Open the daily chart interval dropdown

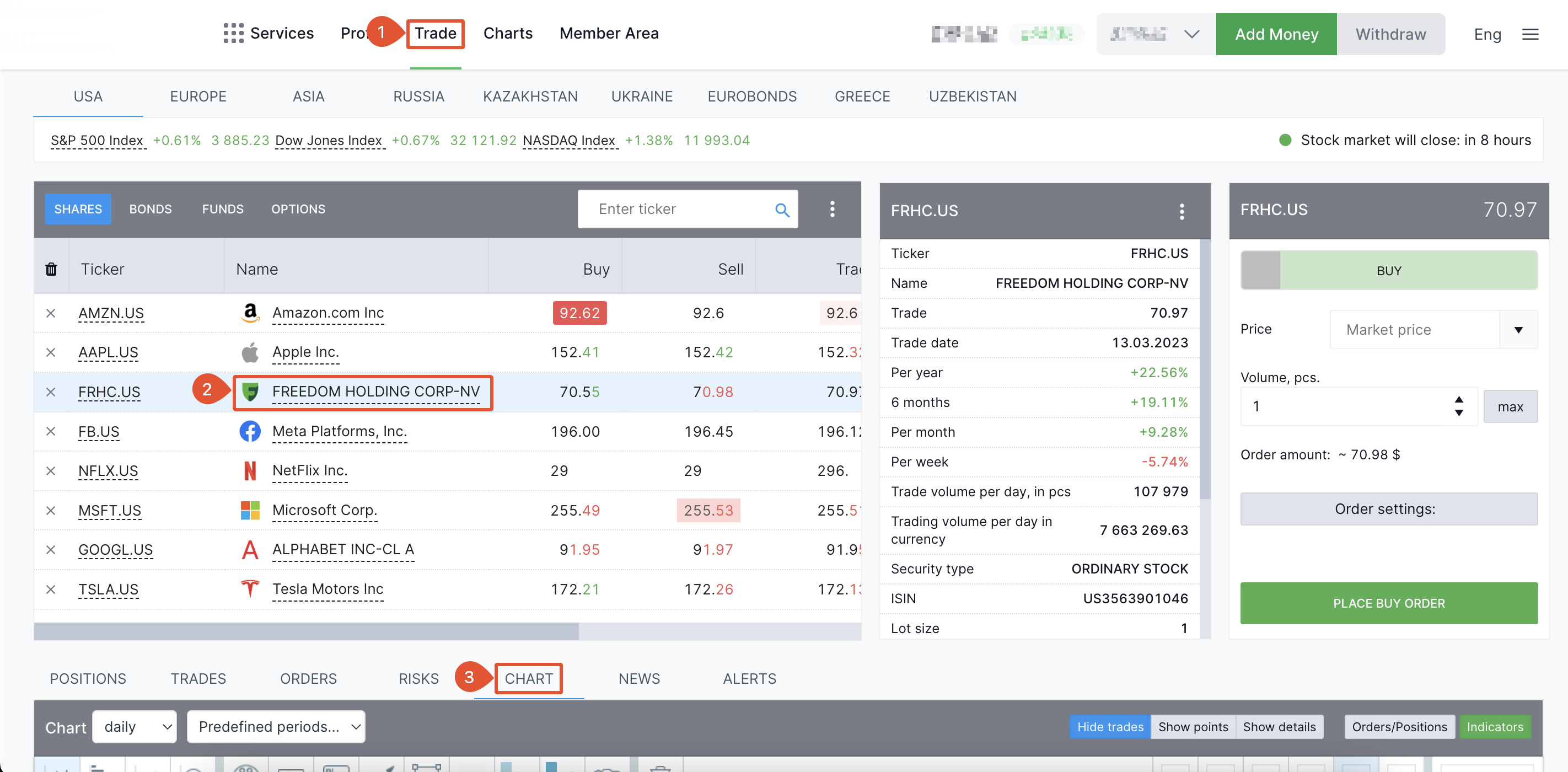pyautogui.click(x=135, y=726)
